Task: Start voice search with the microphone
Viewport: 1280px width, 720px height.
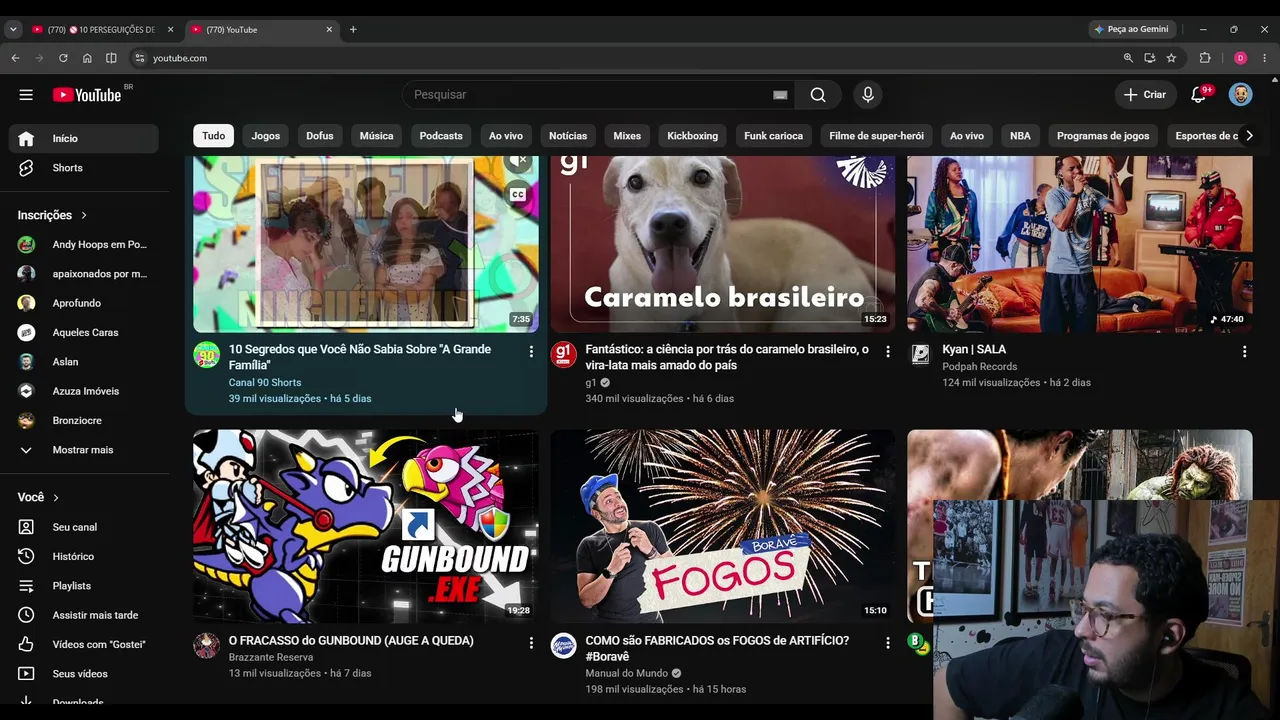Action: click(868, 95)
